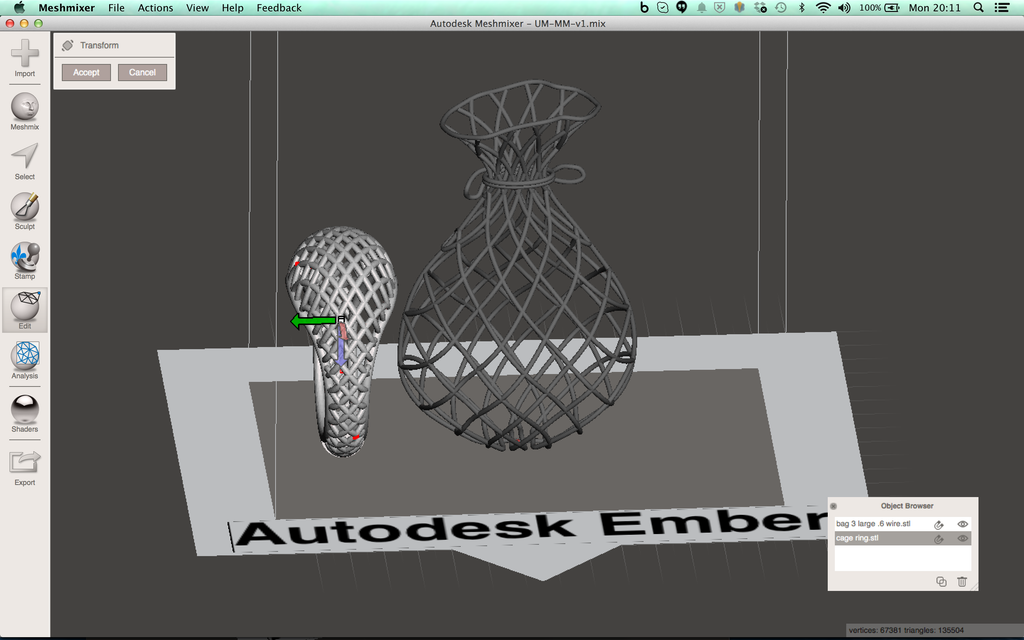Viewport: 1024px width, 640px height.
Task: Duplicate selected object in Object Browser
Action: [941, 581]
